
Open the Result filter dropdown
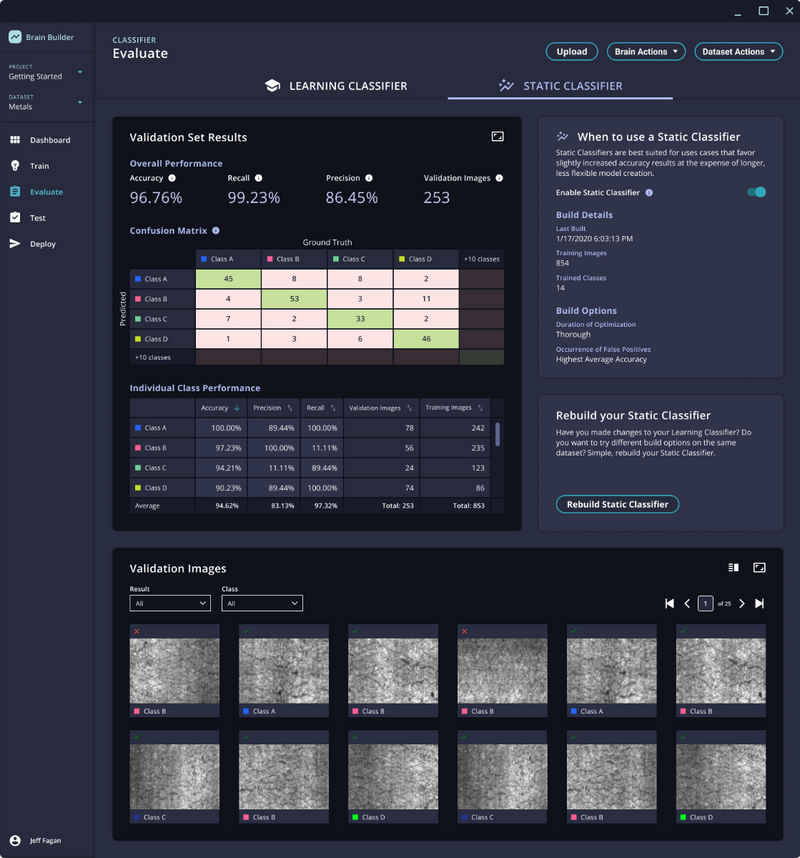(170, 603)
